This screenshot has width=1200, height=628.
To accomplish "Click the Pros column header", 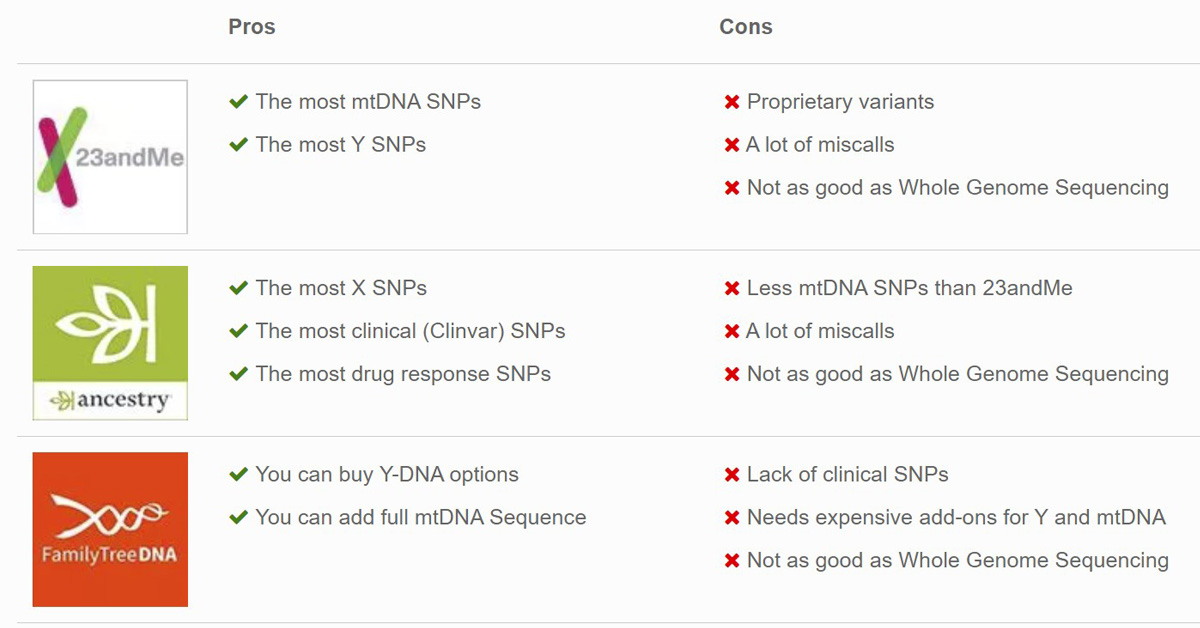I will [251, 27].
